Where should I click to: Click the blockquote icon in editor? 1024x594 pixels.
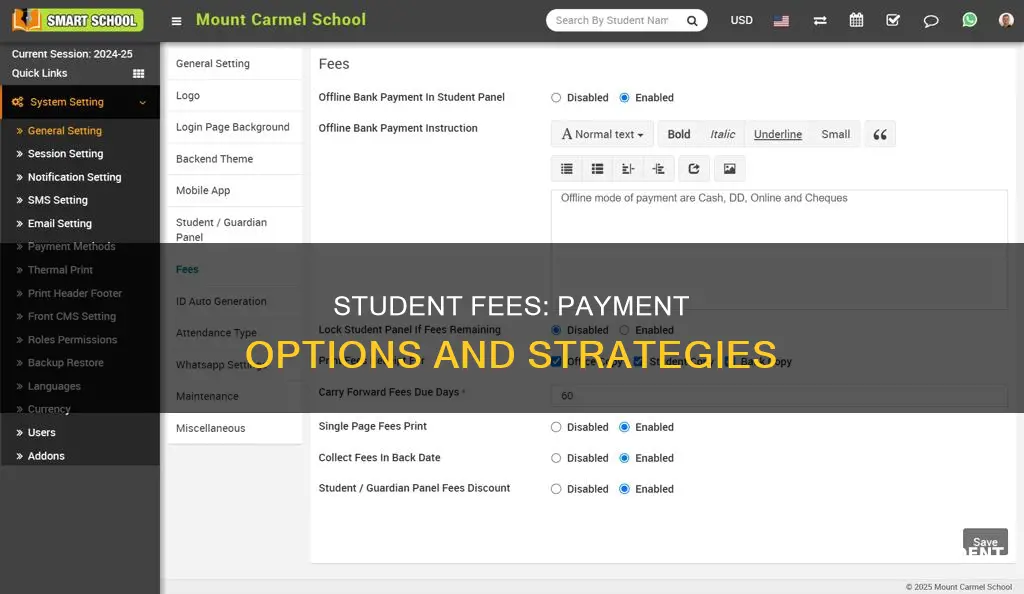[880, 134]
